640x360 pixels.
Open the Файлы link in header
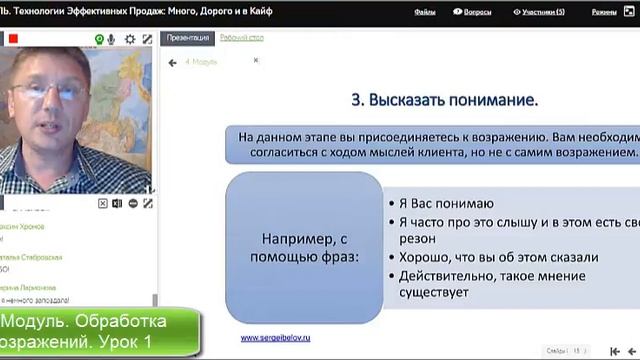pos(424,12)
